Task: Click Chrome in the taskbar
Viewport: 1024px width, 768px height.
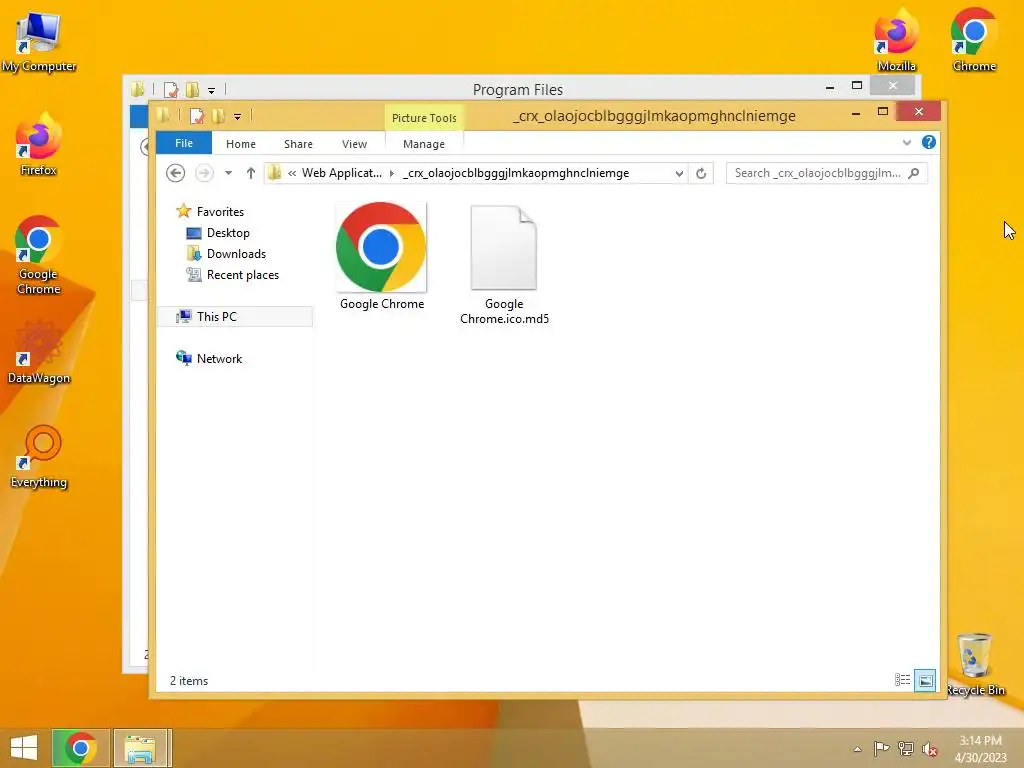Action: [x=80, y=748]
